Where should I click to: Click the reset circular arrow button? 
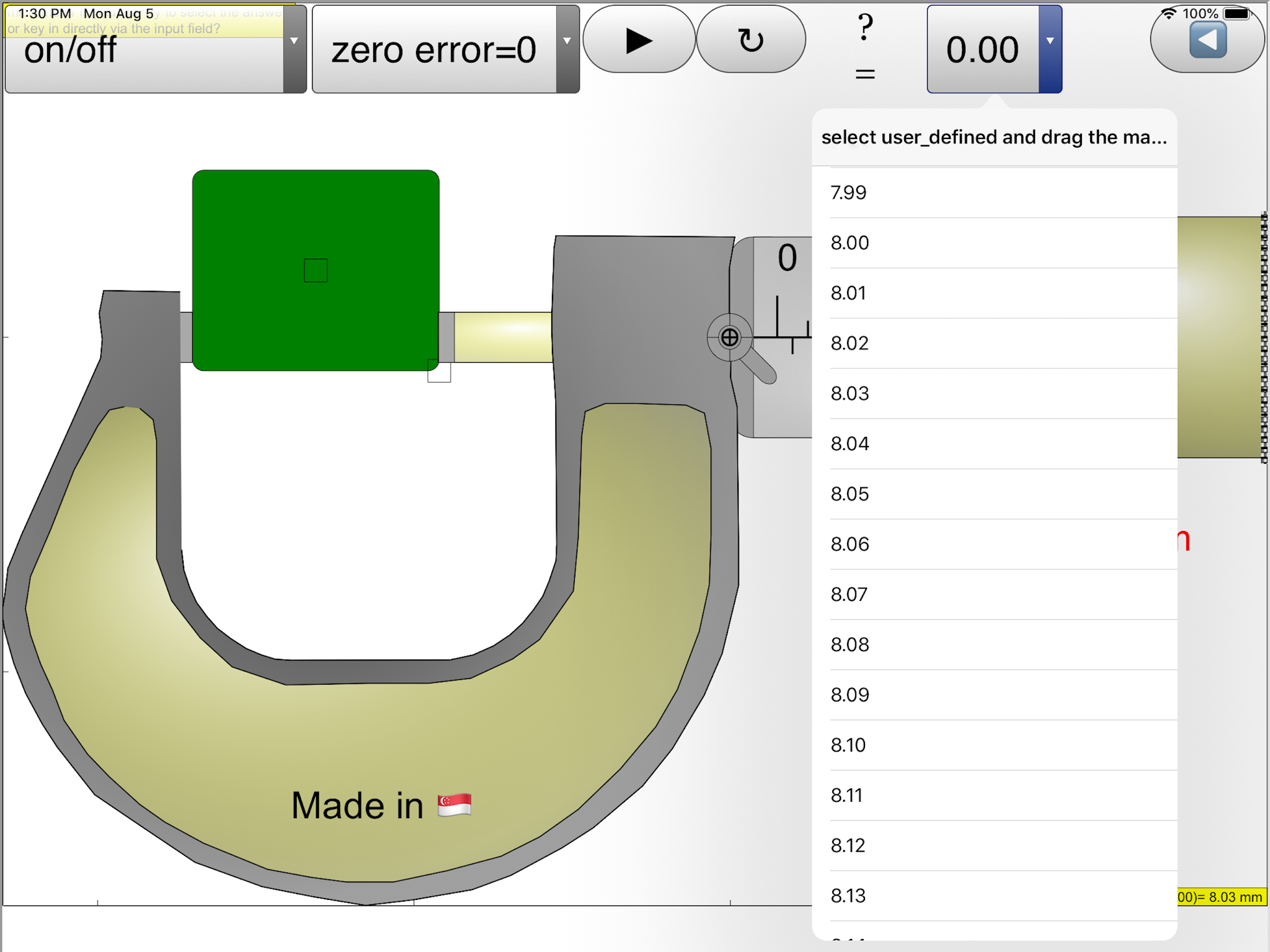click(750, 40)
